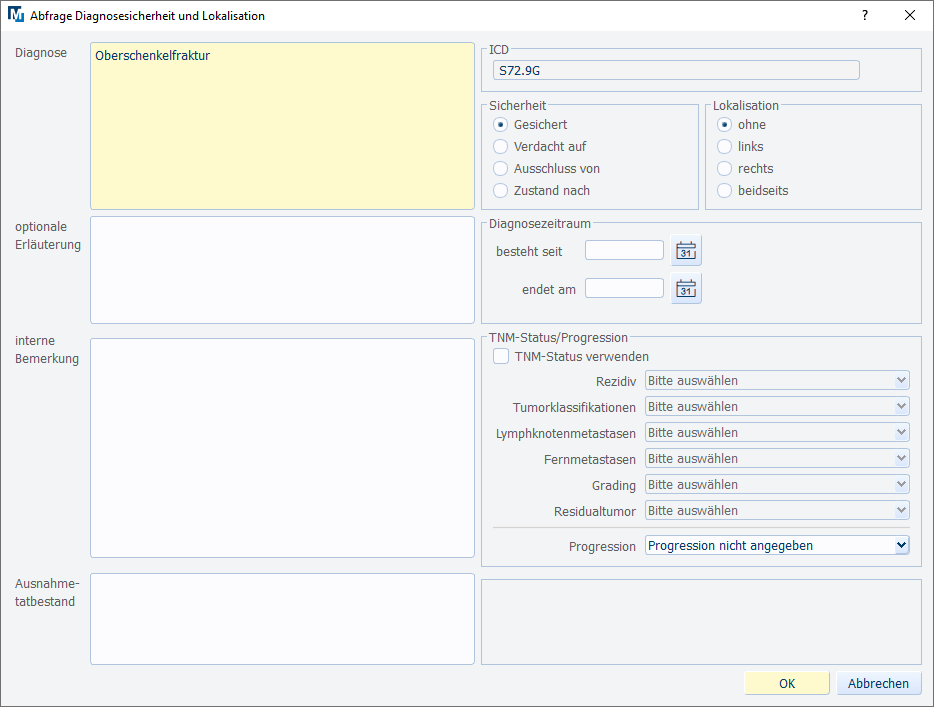
Task: Confirm with the OK button
Action: click(x=787, y=683)
